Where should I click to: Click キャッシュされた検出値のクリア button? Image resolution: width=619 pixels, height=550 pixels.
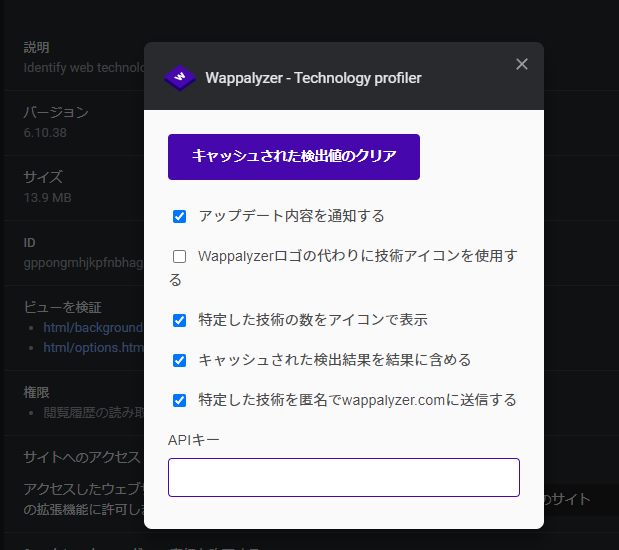[294, 157]
